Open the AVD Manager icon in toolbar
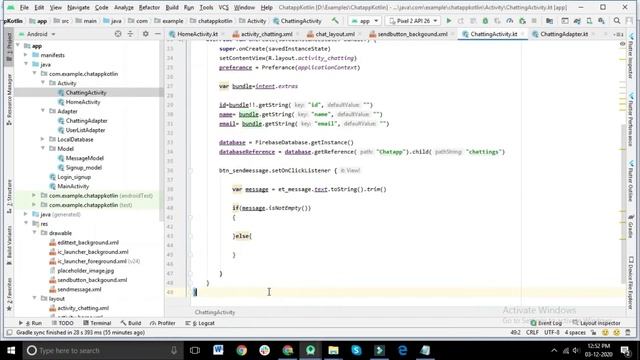Image resolution: width=640 pixels, height=360 pixels. click(x=589, y=21)
